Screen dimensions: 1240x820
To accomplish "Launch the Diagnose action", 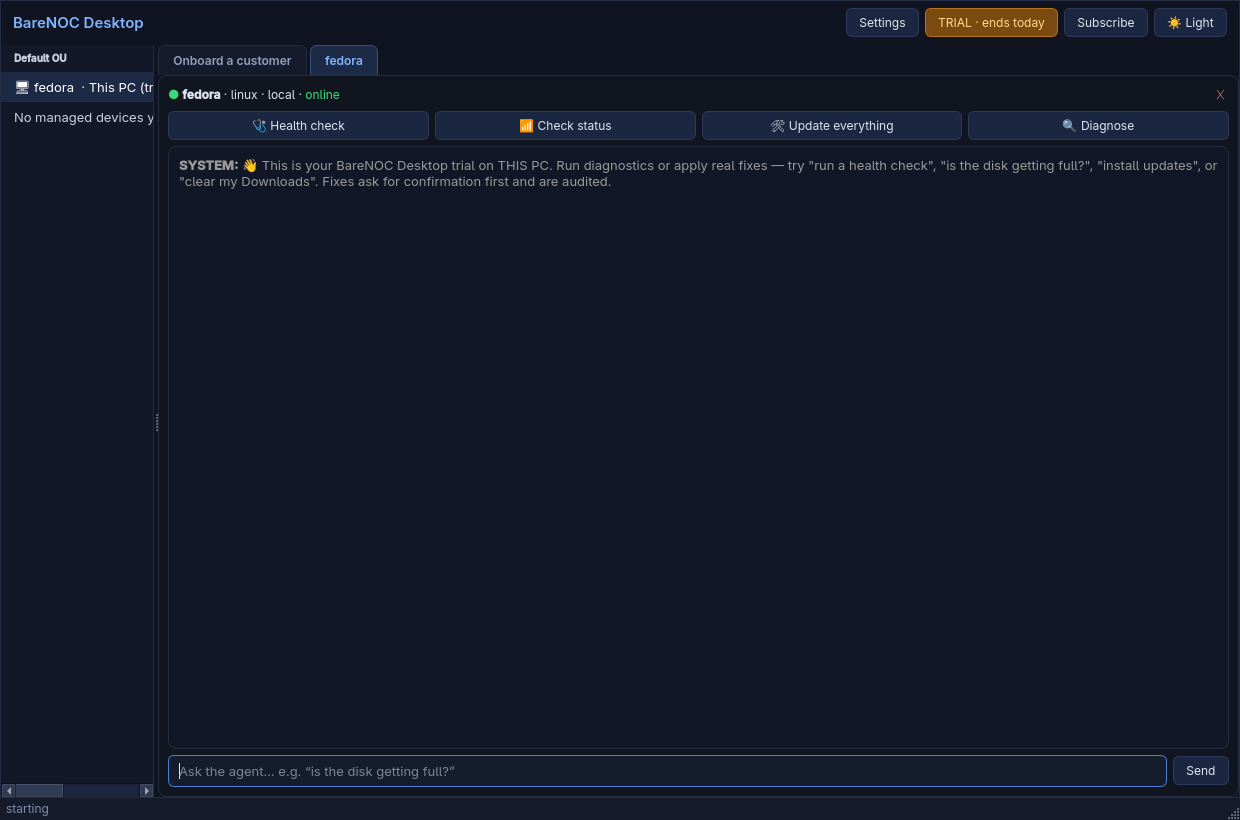I will click(x=1098, y=125).
